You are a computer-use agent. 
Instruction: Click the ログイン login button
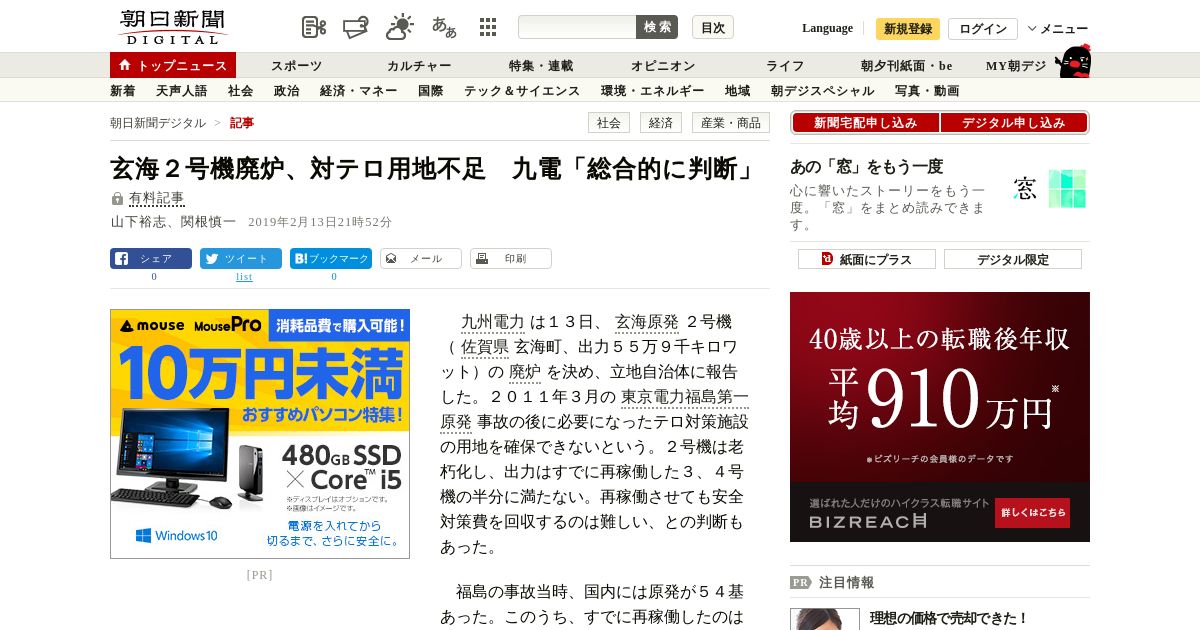(x=983, y=29)
